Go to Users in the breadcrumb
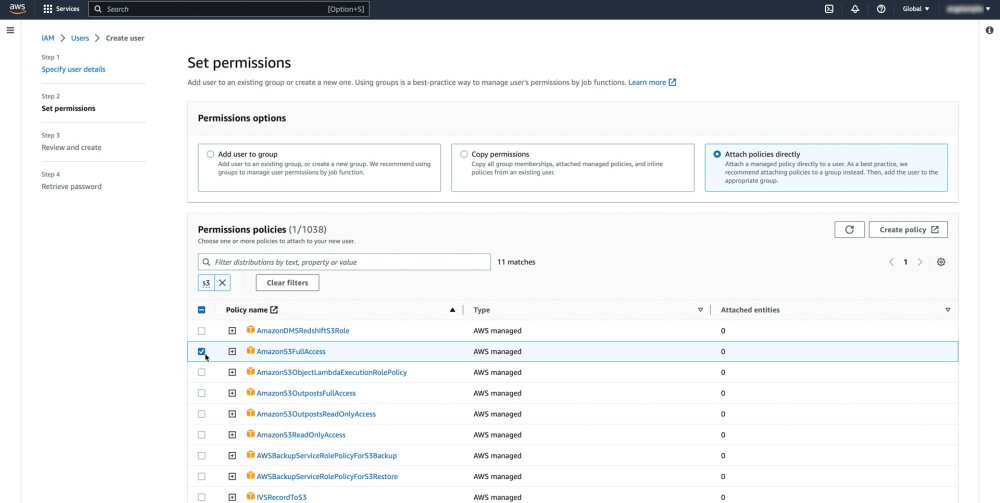This screenshot has width=1000, height=503. pyautogui.click(x=80, y=37)
